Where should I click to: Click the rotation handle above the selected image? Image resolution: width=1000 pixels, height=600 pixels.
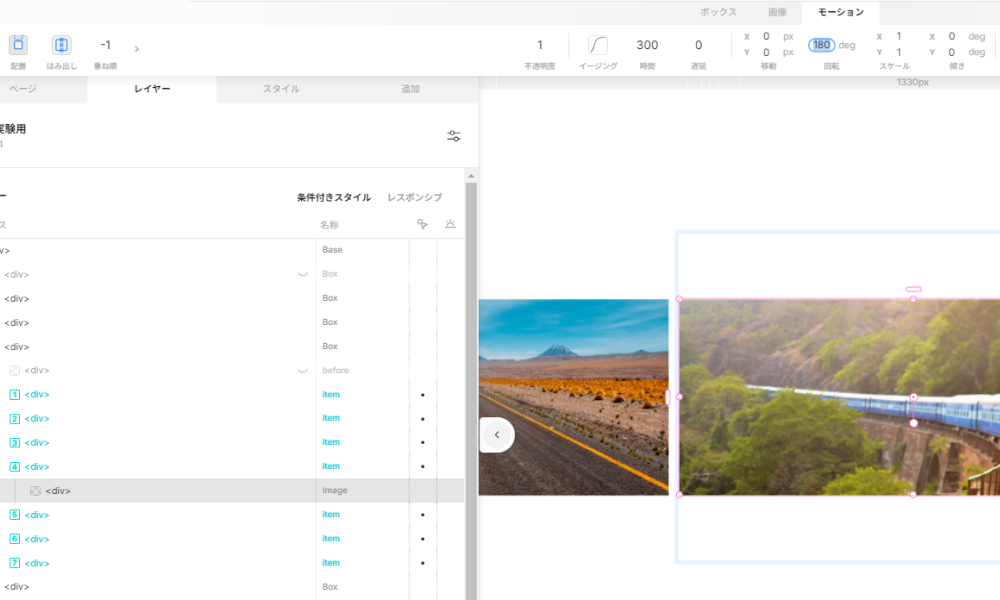tap(913, 289)
